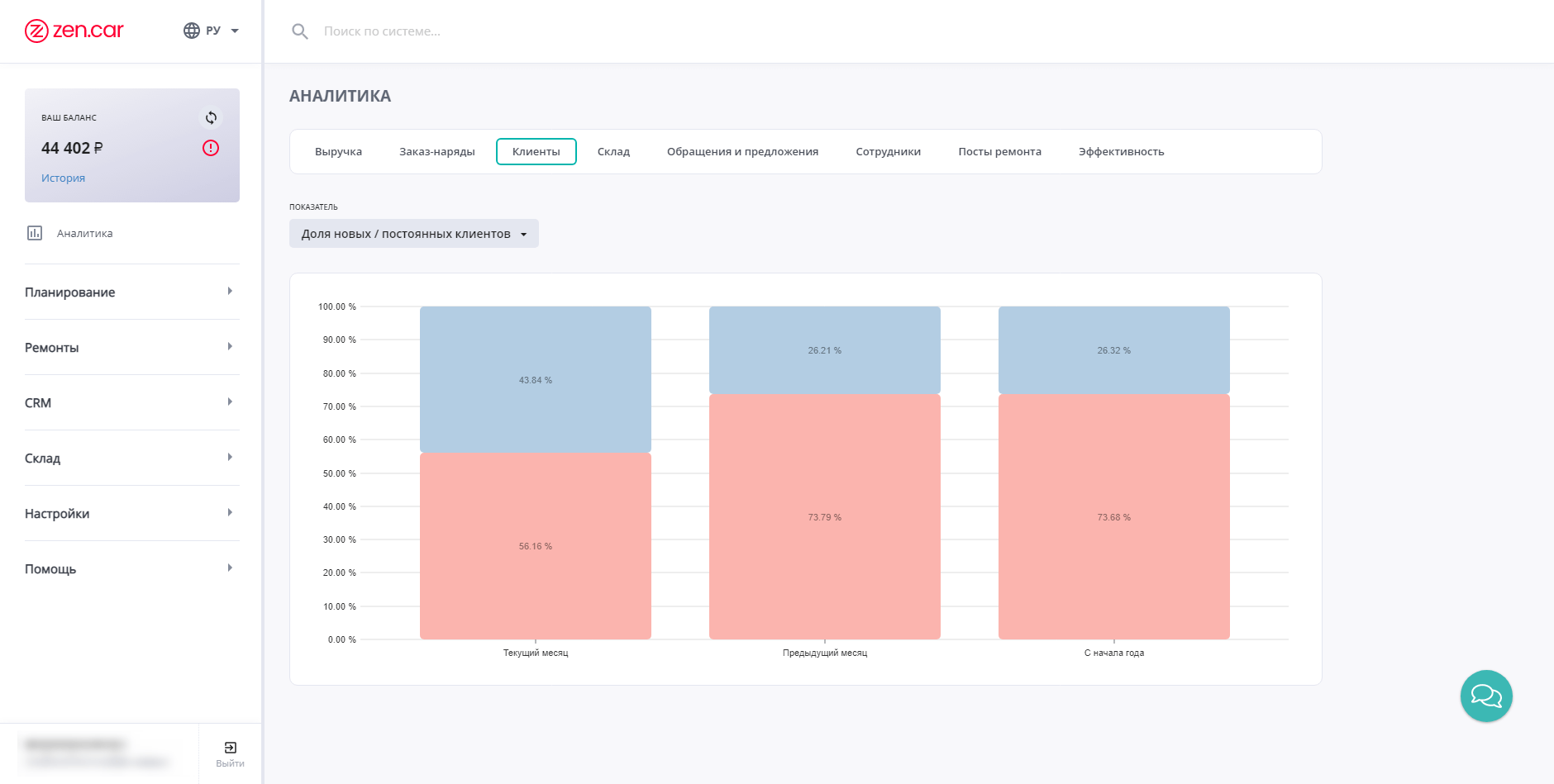Click the 56.16 % red bar segment
1554x784 pixels.
[536, 546]
